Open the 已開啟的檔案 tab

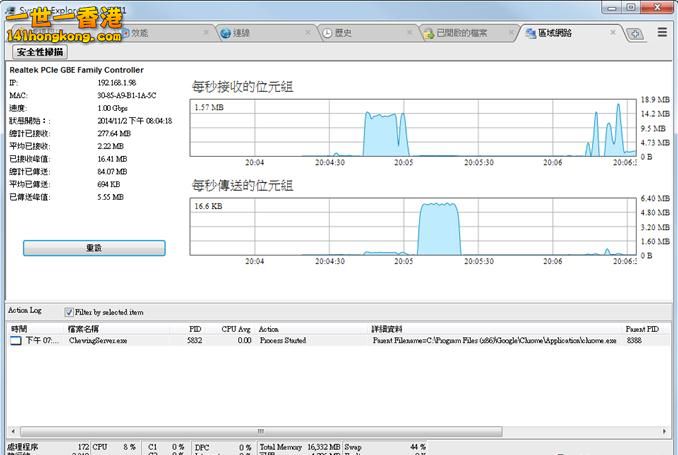(461, 33)
